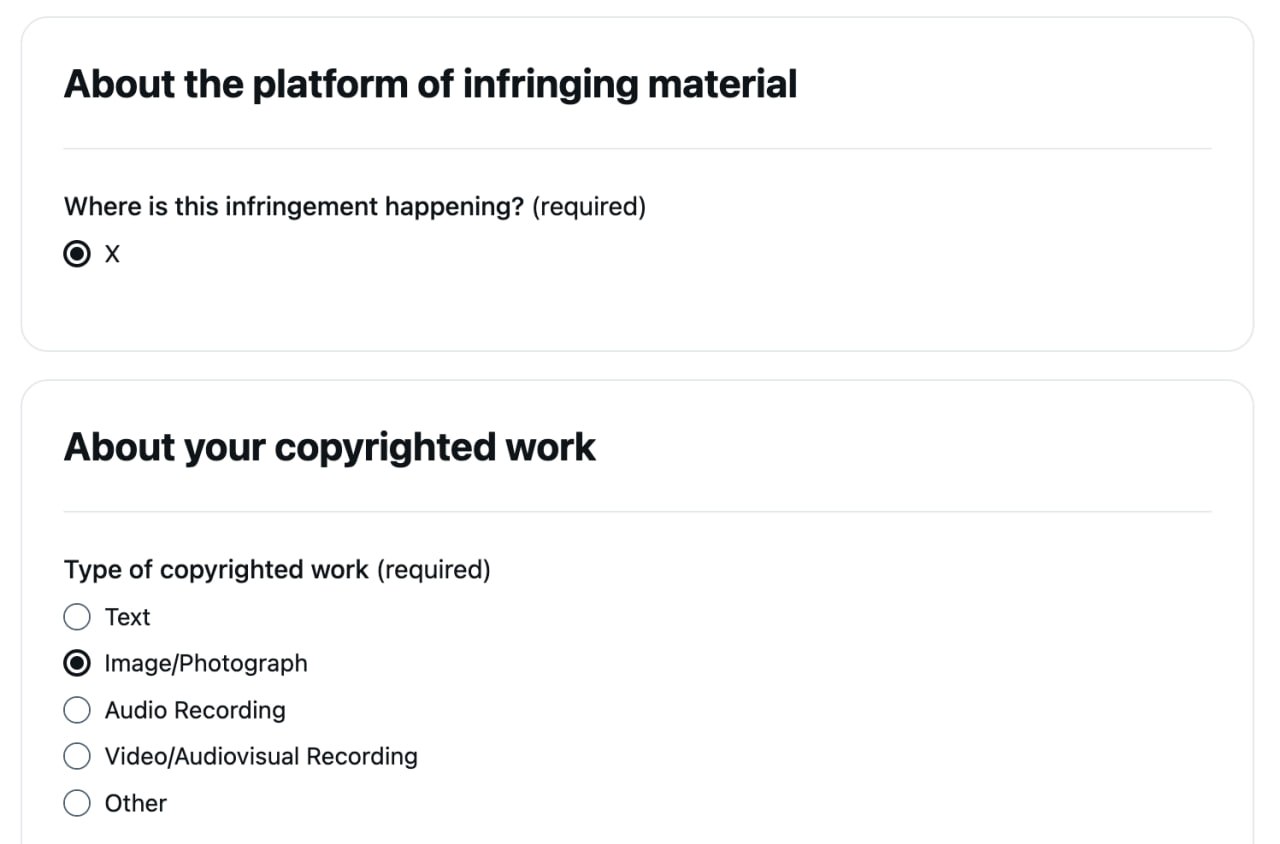Viewport: 1280px width, 844px height.
Task: Select Other as the work type
Action: (x=77, y=803)
